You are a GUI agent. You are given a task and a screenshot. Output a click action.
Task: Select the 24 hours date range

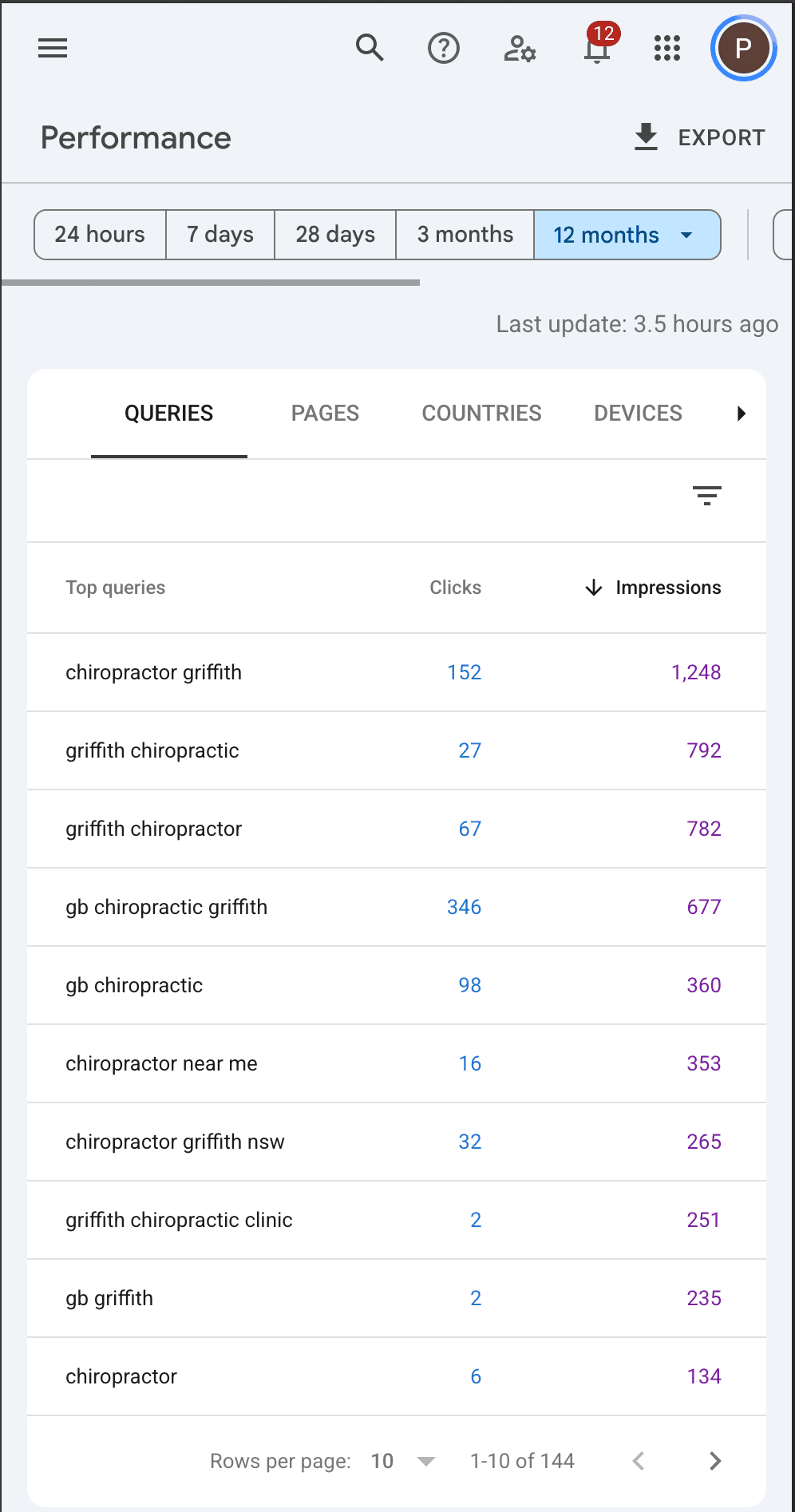pyautogui.click(x=100, y=235)
